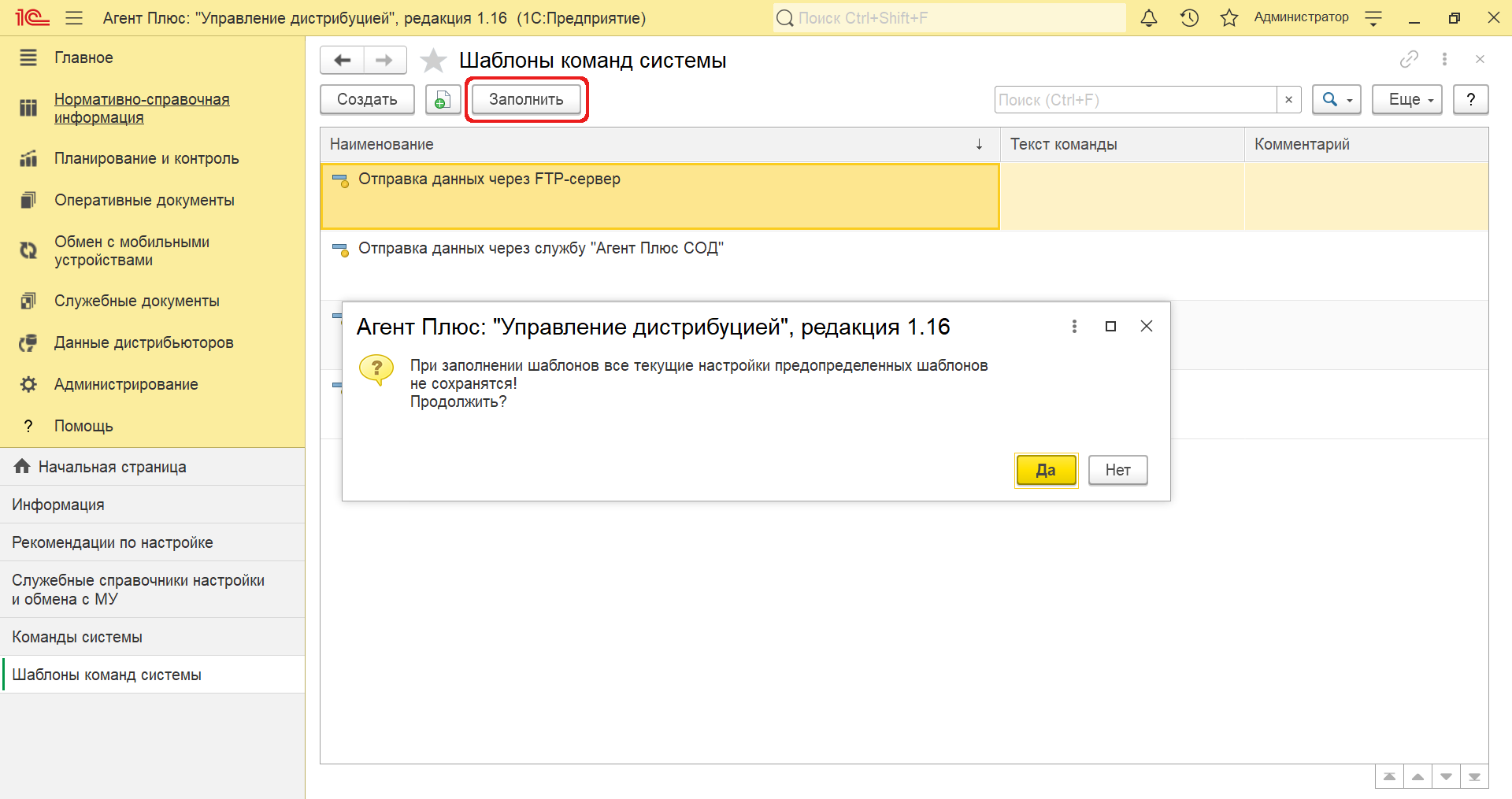Click the Служебные документы icon
The image size is (1512, 799).
click(x=28, y=301)
